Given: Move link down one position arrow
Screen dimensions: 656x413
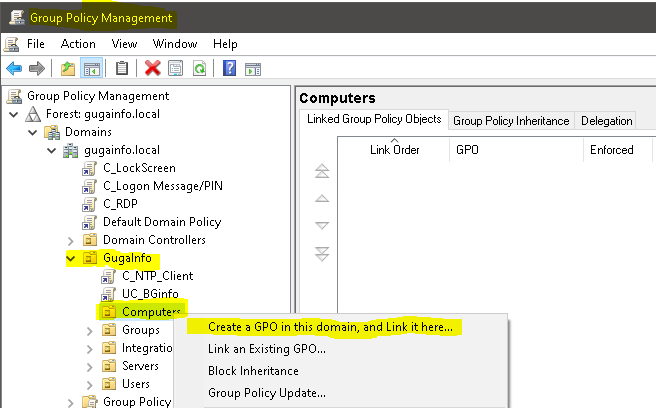Looking at the screenshot, I should tap(321, 226).
